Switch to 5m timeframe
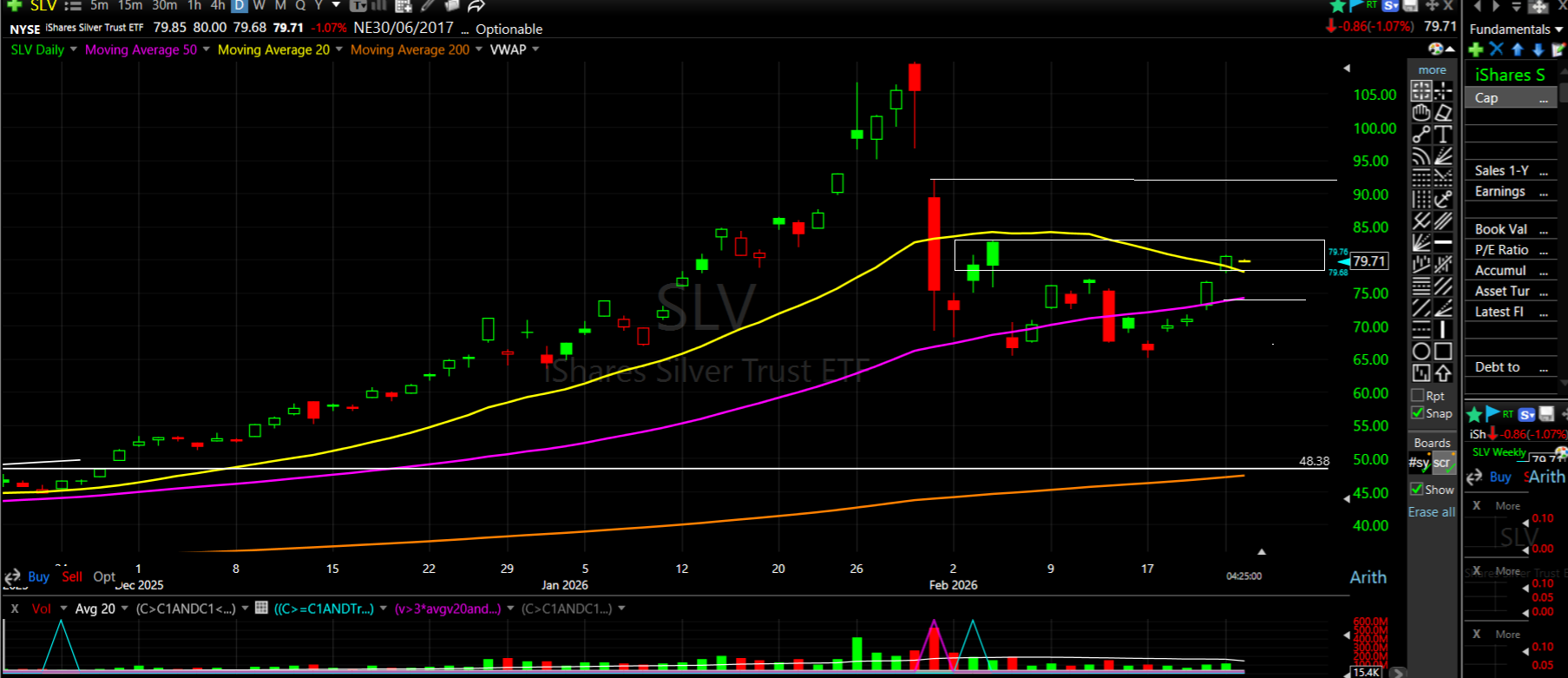This screenshot has height=678, width=1568. [x=99, y=5]
